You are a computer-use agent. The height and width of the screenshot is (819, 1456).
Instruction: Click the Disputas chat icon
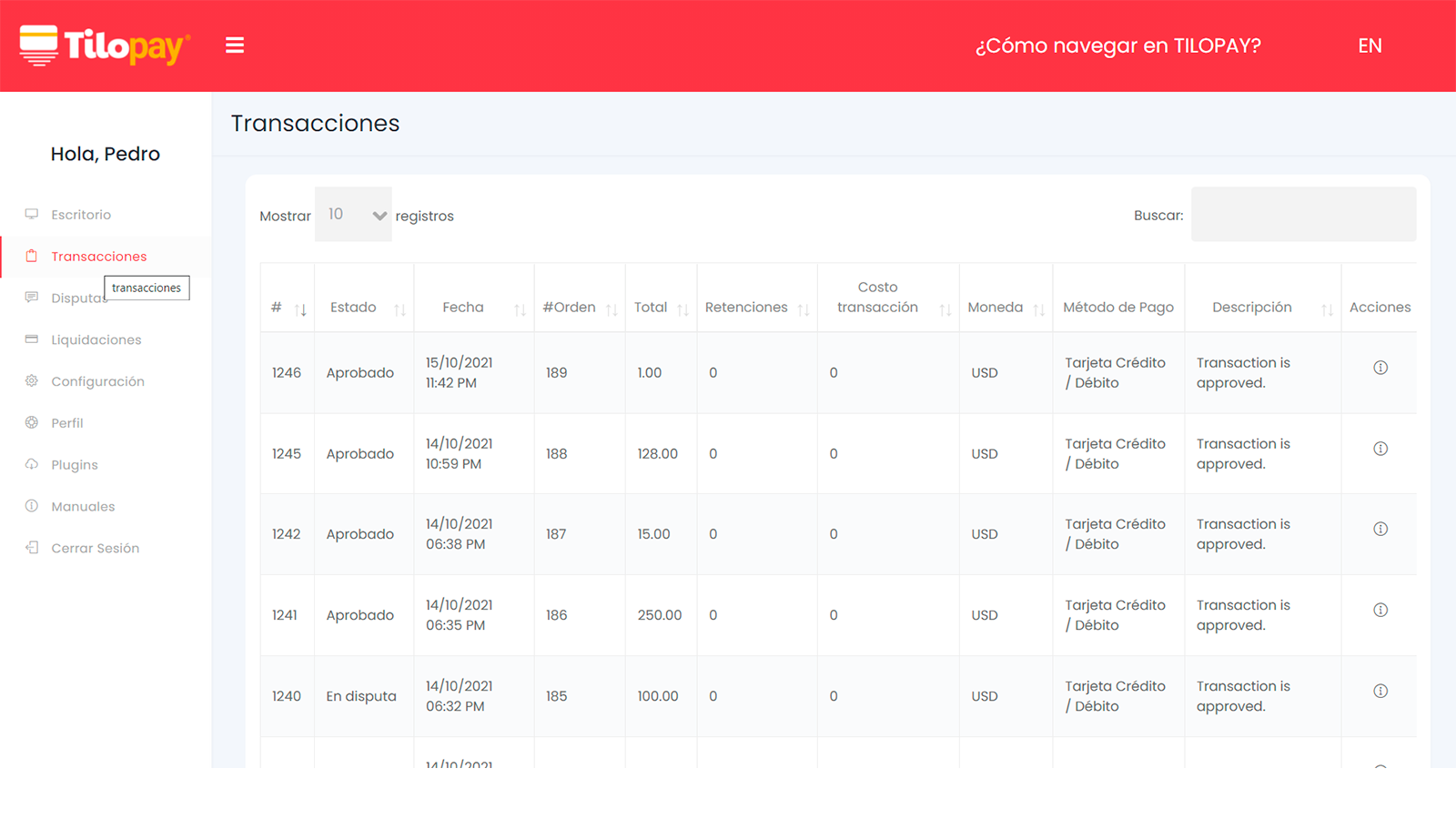click(32, 298)
